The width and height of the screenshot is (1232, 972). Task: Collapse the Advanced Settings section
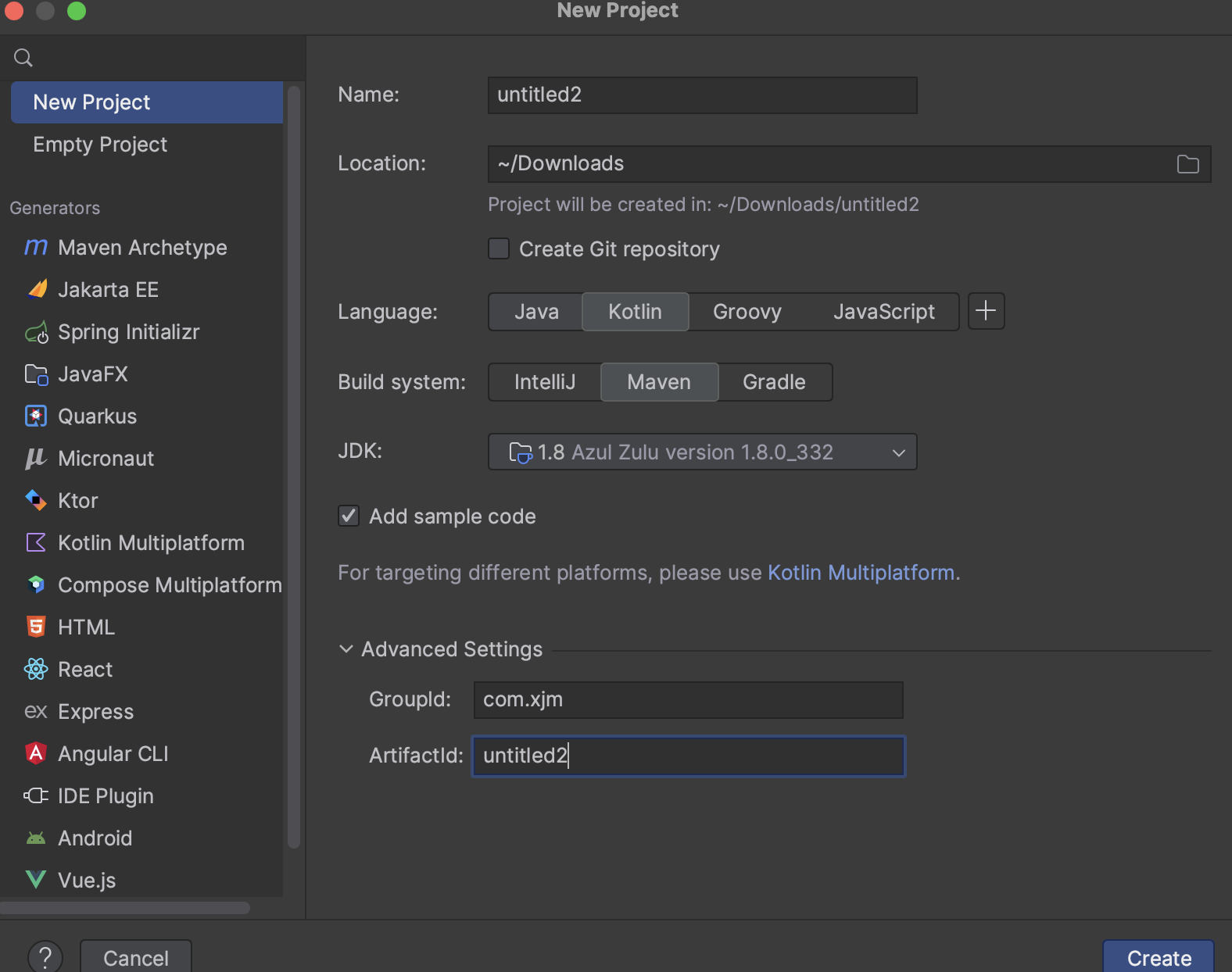pos(346,649)
